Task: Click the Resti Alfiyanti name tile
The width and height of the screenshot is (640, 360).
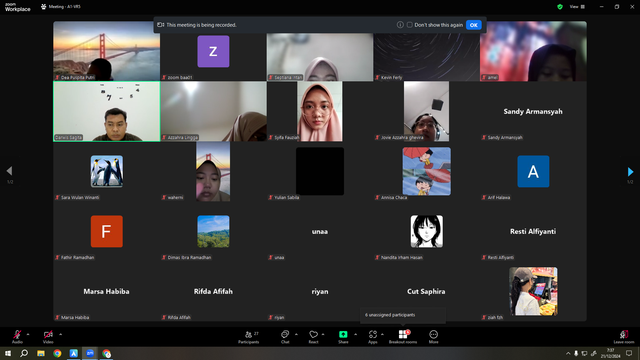Action: pyautogui.click(x=533, y=231)
